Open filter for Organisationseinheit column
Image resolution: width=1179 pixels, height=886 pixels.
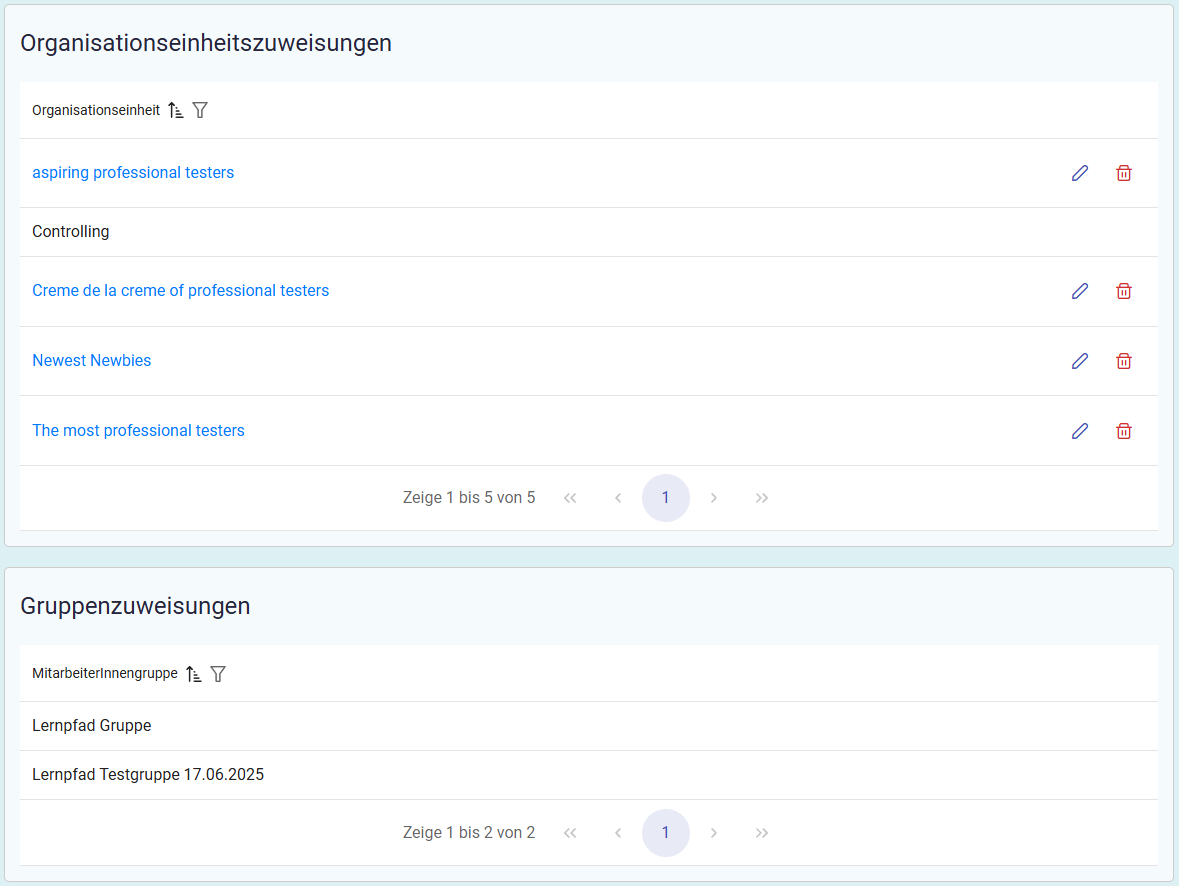[x=200, y=110]
